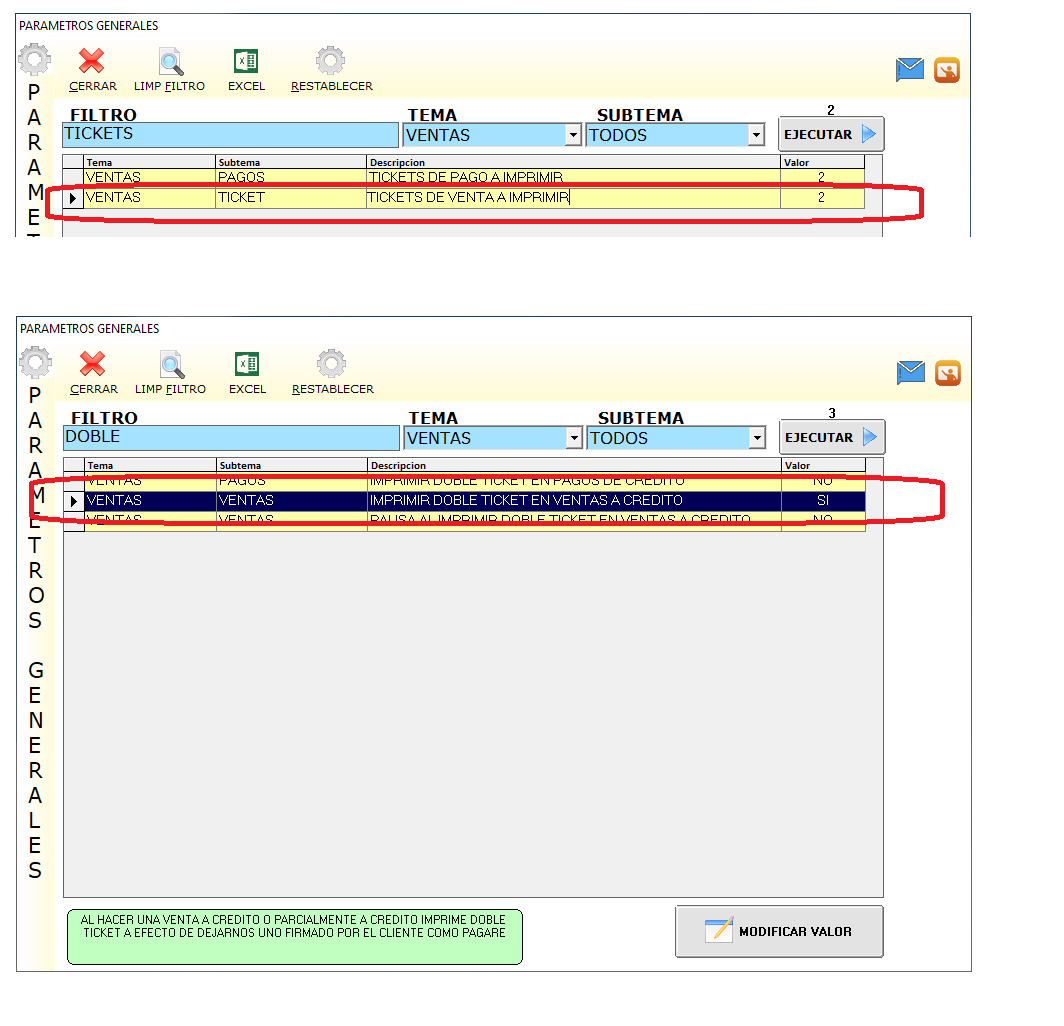Click orange presentation icon in the TICKETS window

[x=946, y=70]
